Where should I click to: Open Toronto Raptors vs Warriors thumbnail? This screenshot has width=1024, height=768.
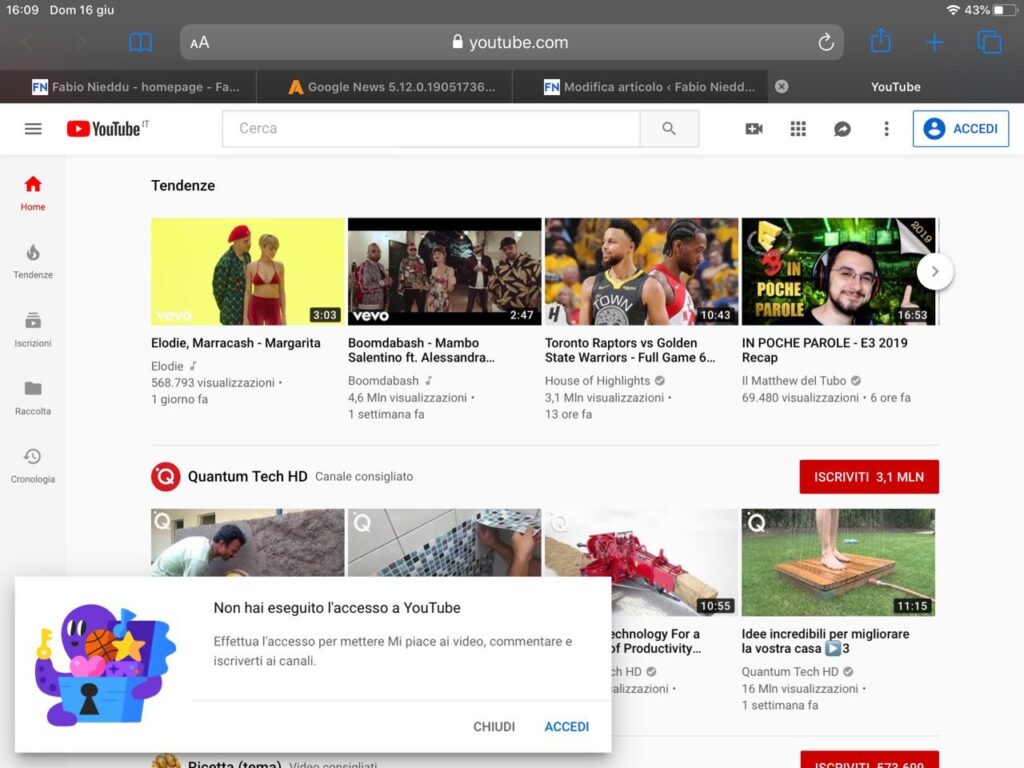tap(641, 271)
